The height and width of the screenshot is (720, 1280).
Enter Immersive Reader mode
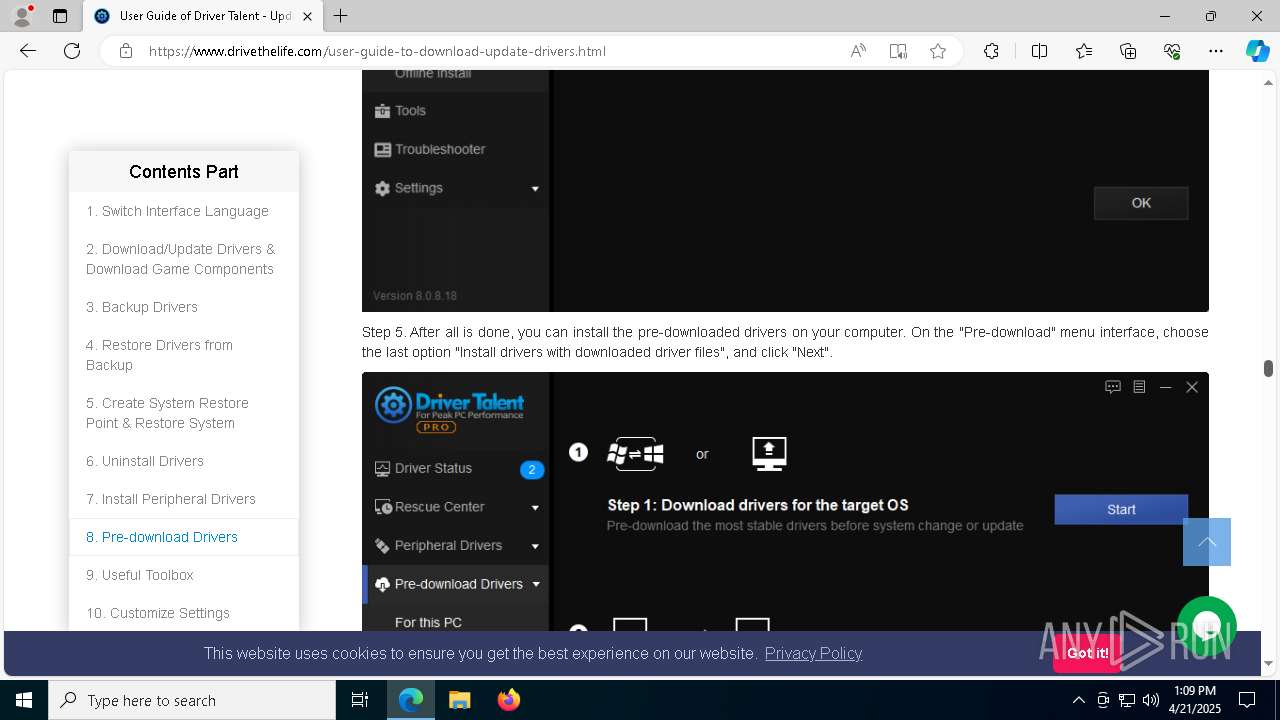[898, 51]
